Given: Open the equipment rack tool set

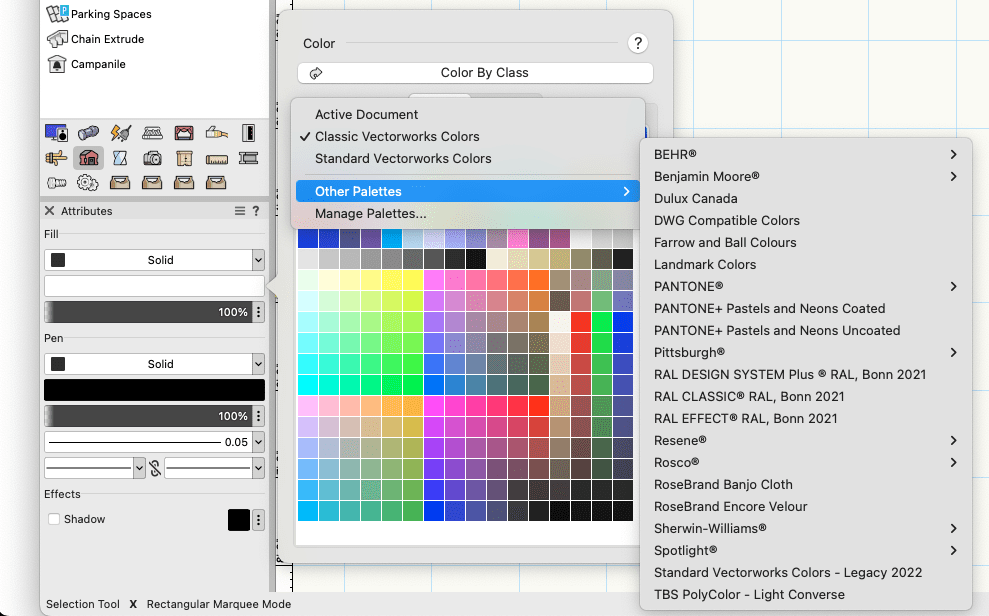Looking at the screenshot, I should tap(249, 133).
